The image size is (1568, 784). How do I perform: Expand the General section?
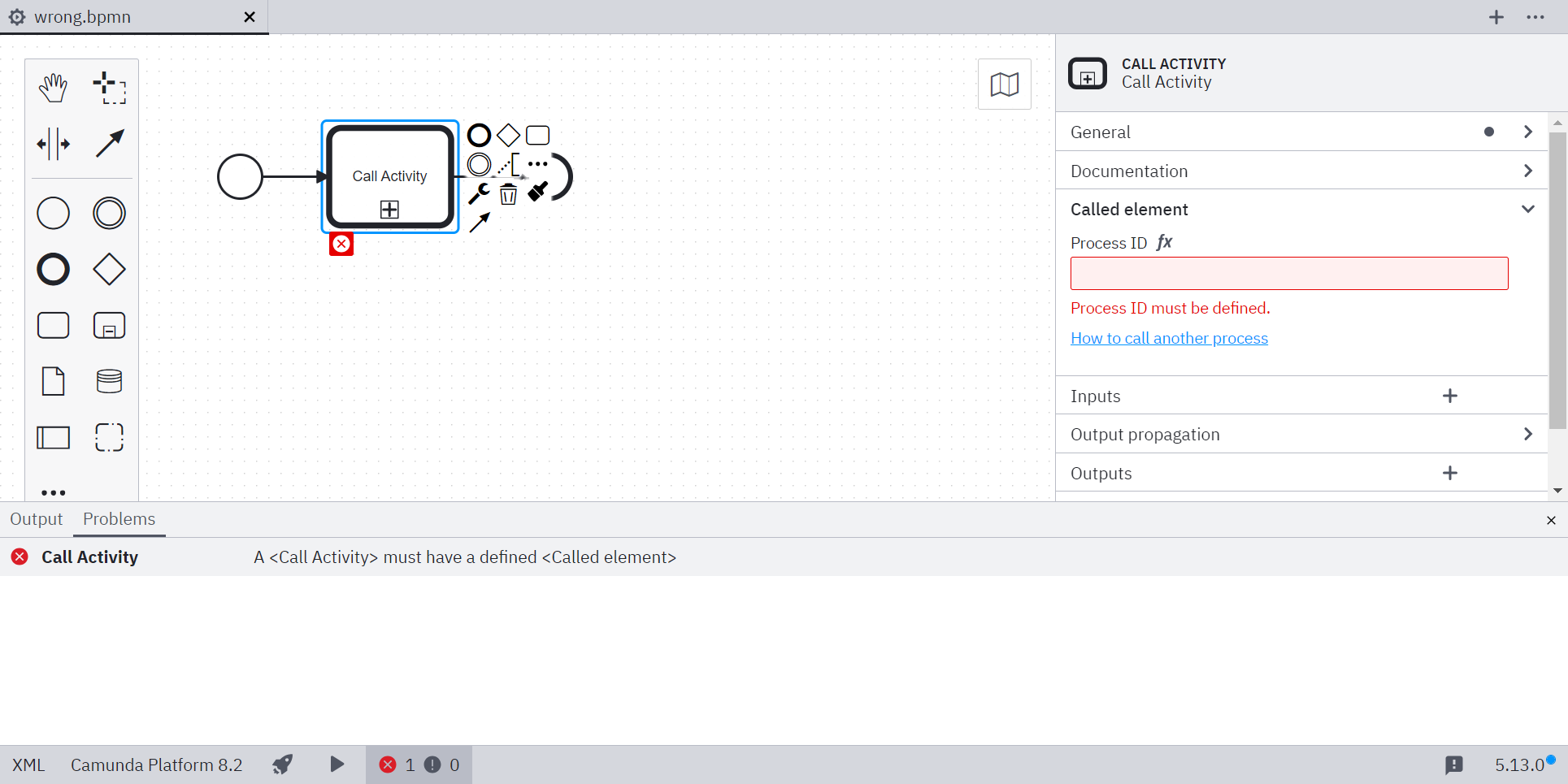(1301, 132)
